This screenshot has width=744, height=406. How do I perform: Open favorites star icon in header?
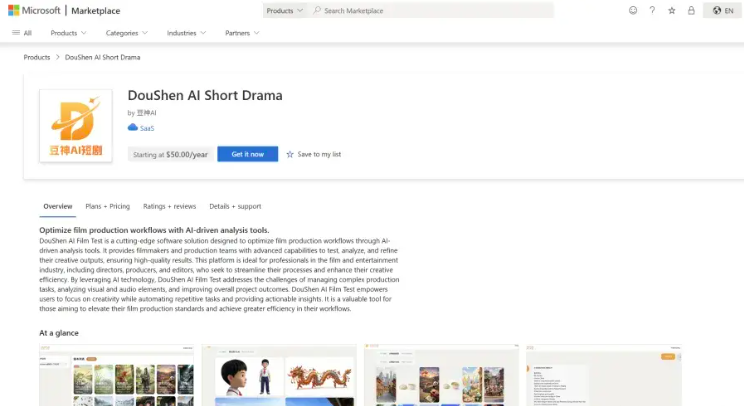coord(671,10)
